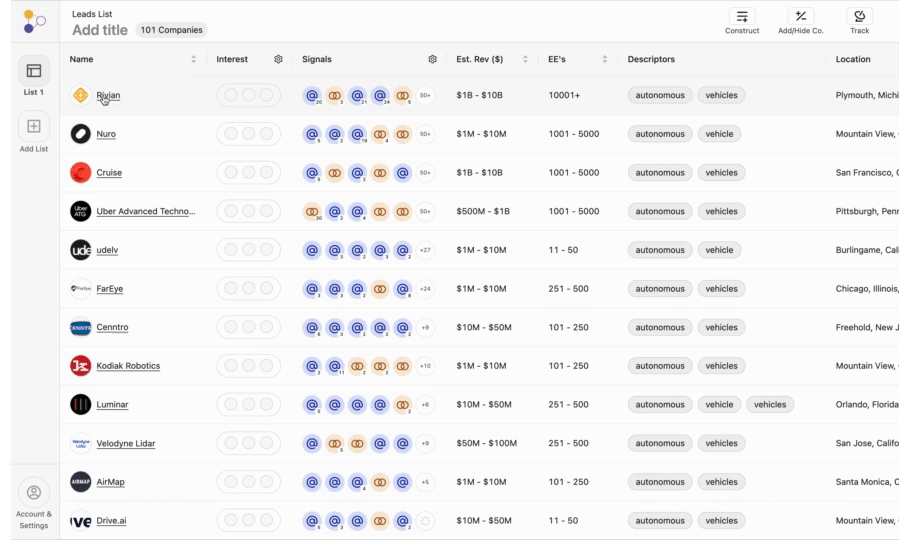Click the +10 badge for Kodiak Robotics
Screen dimensions: 910x540
click(x=425, y=366)
